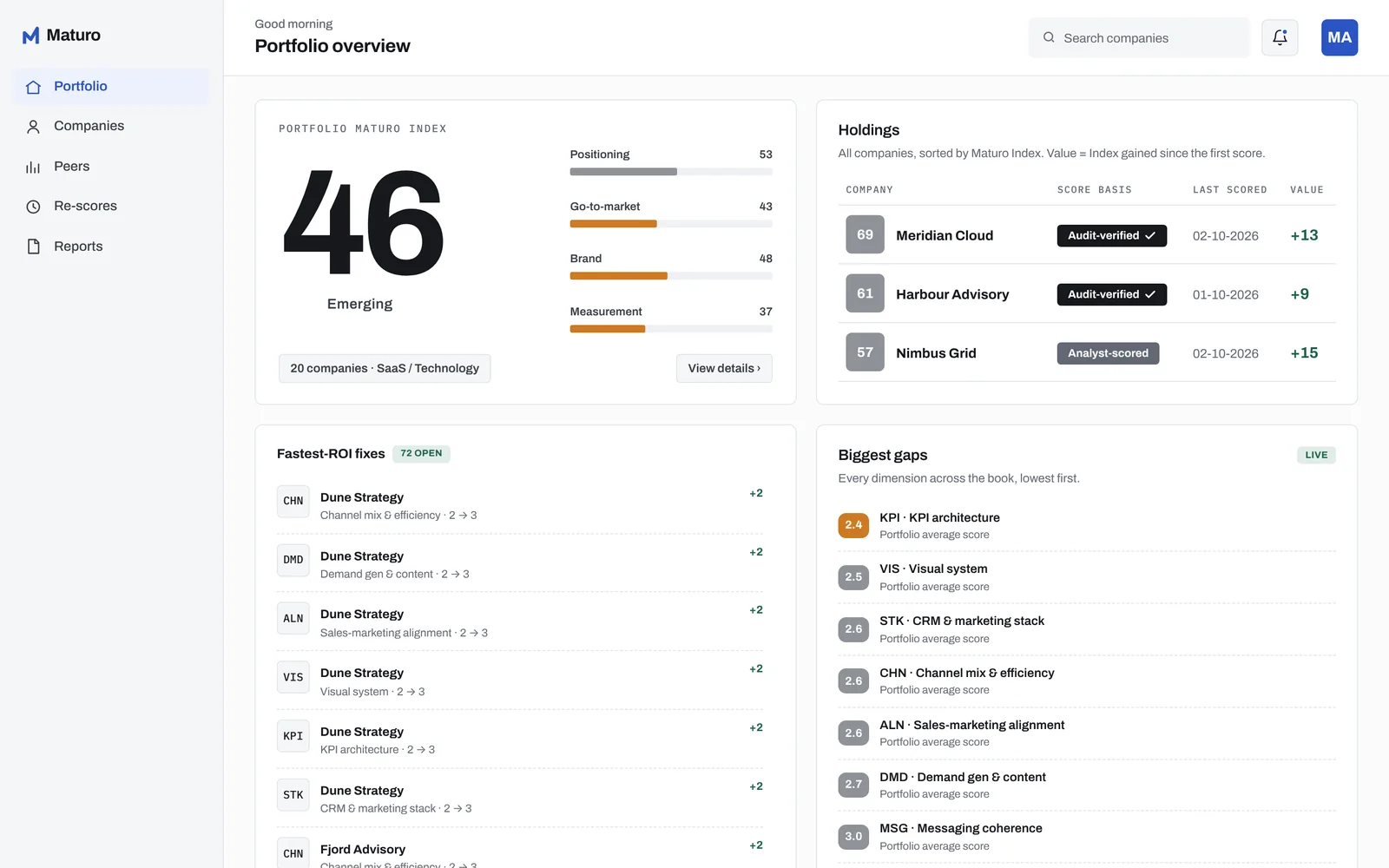Select the Nimbus Grid company name
Screen dimensions: 1389x868
coord(936,353)
